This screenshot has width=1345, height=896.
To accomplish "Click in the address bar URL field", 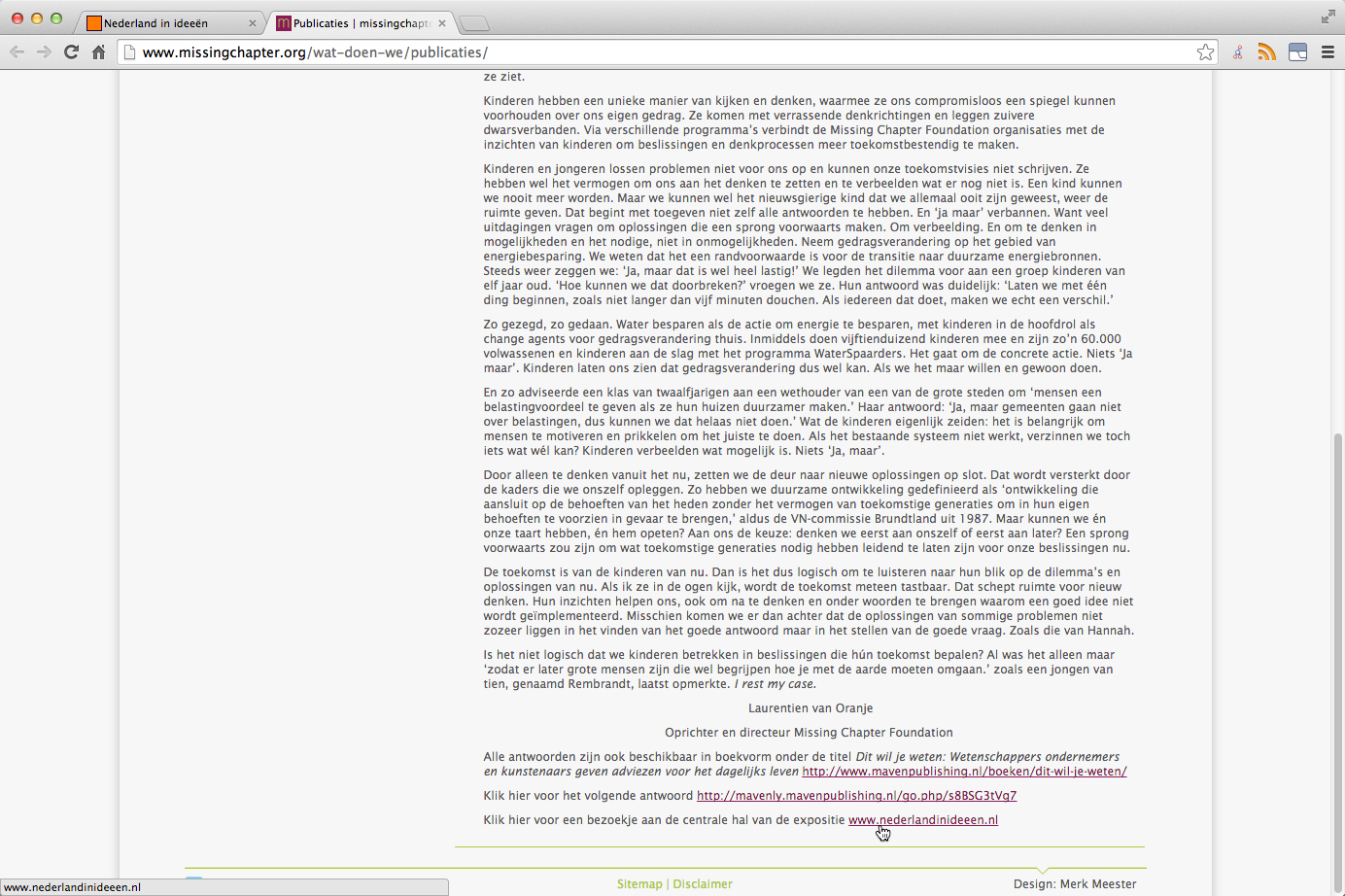I will (x=661, y=52).
